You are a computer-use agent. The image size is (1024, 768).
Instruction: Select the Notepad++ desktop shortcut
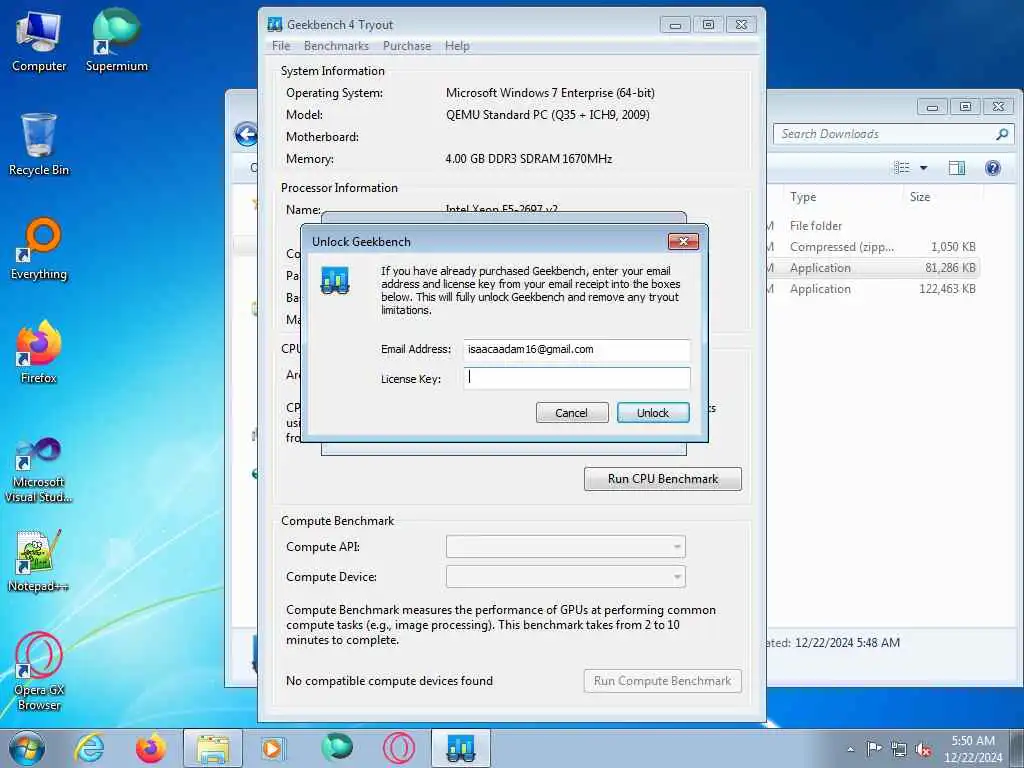tap(39, 562)
